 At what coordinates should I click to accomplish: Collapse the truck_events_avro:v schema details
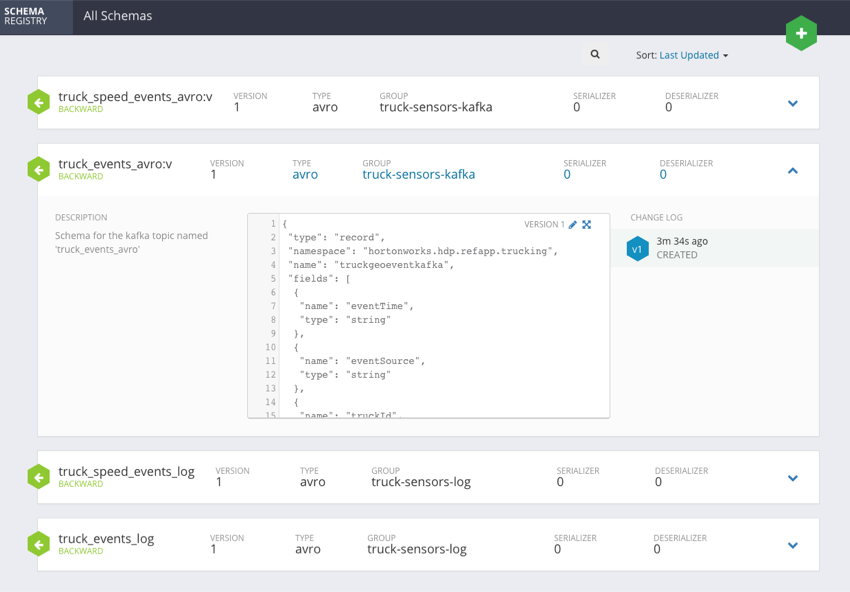click(x=792, y=170)
